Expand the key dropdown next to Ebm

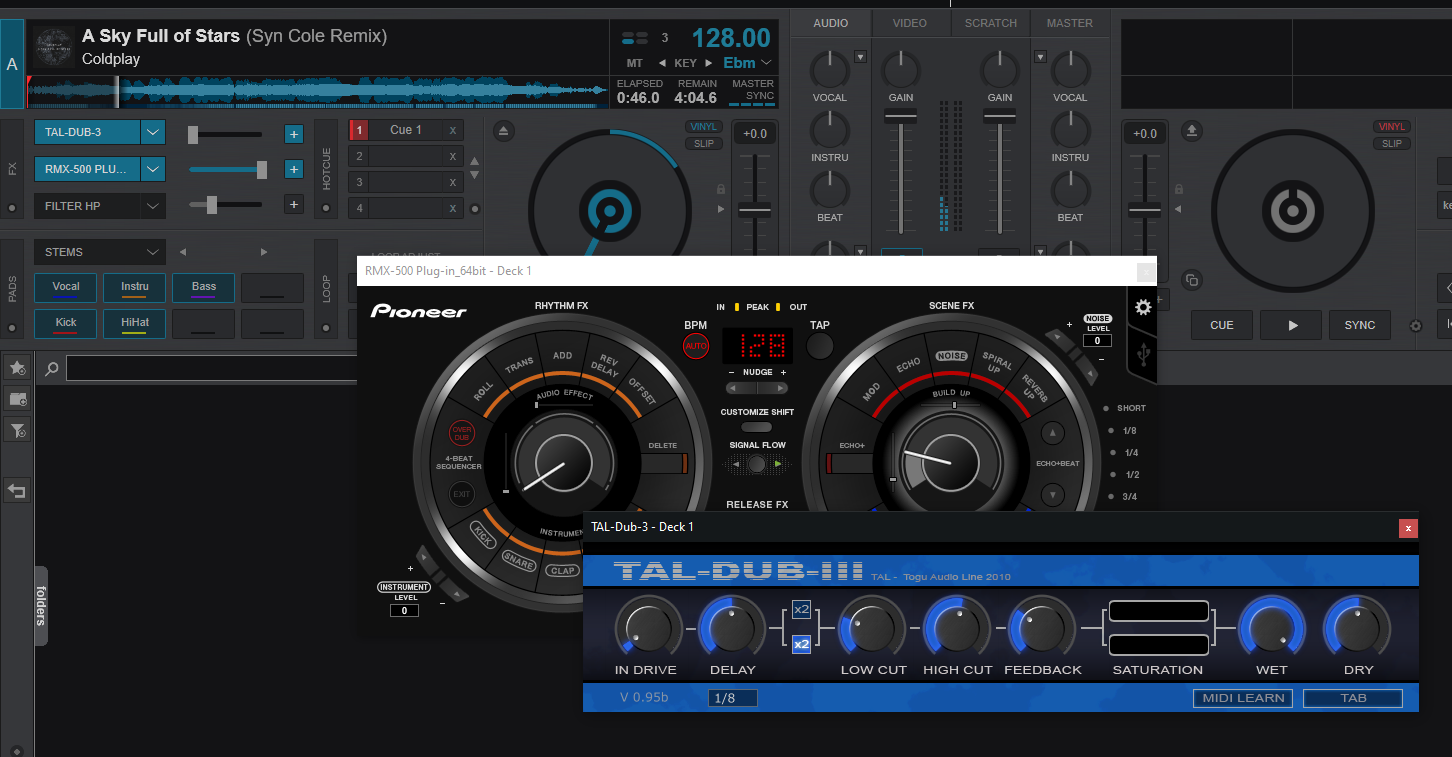766,62
